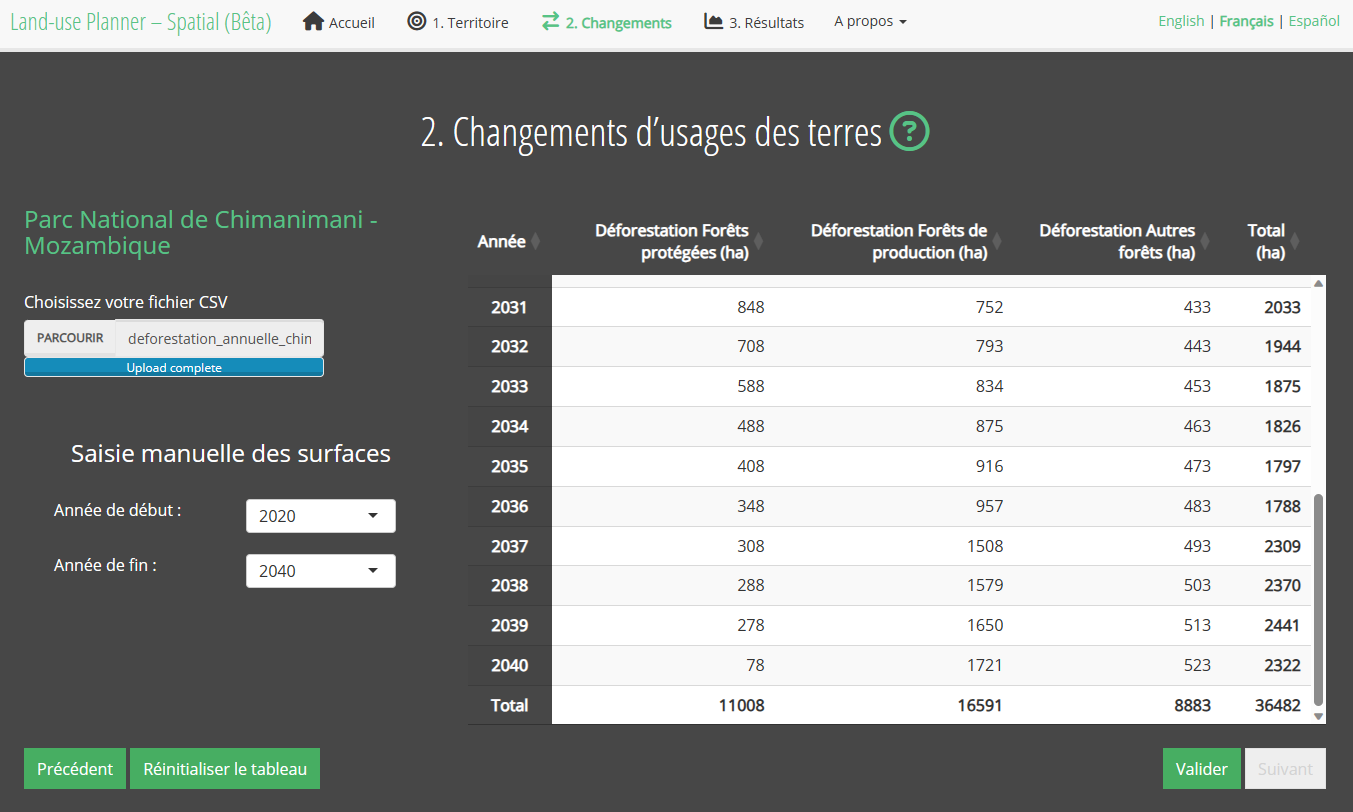Open the Année de début dropdown

point(321,516)
